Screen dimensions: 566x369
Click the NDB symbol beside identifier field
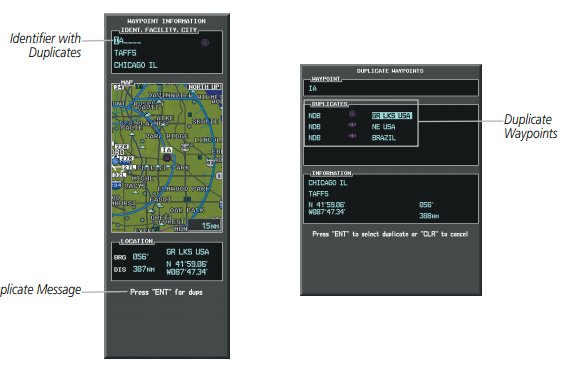205,43
